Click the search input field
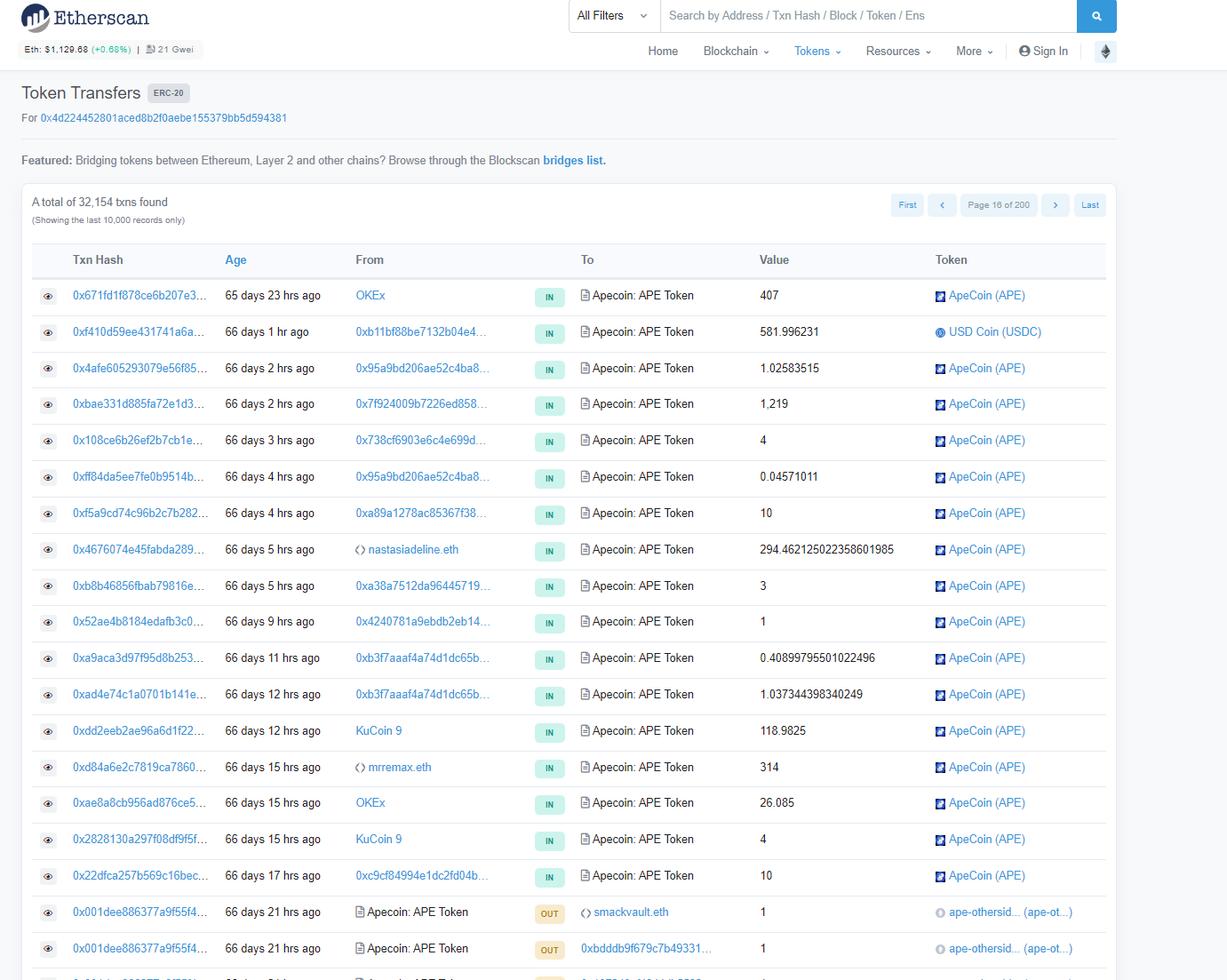The width and height of the screenshot is (1227, 980). pos(868,16)
